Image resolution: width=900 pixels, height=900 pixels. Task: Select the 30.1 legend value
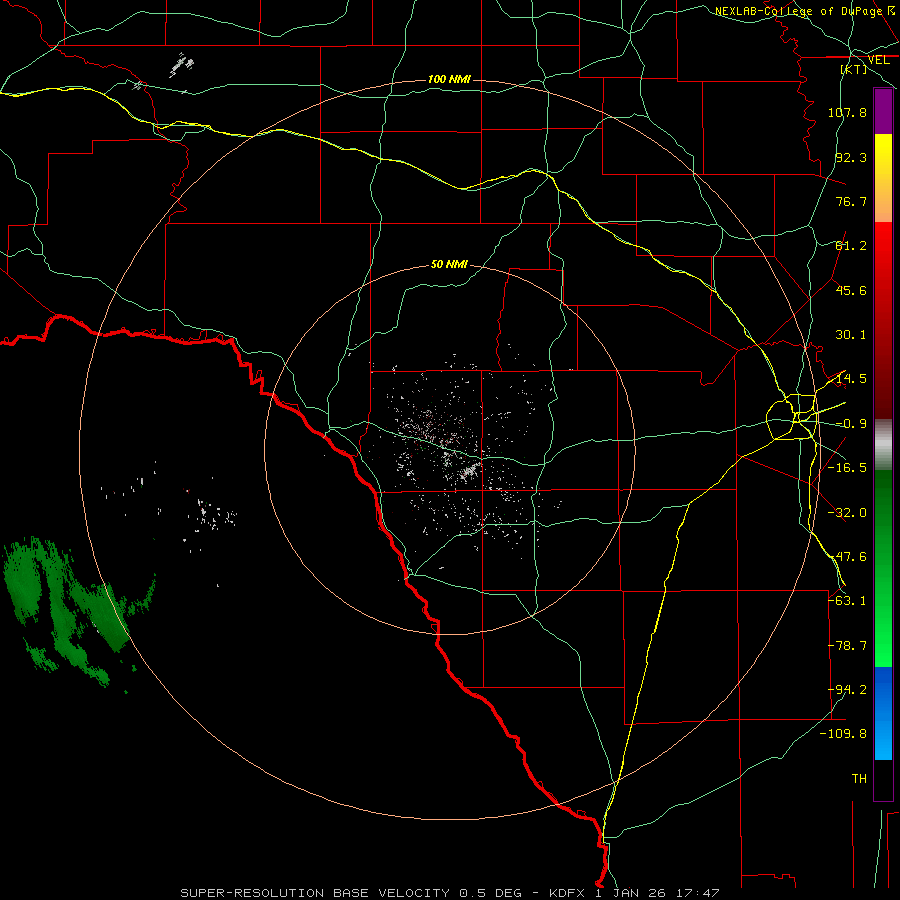pyautogui.click(x=851, y=335)
